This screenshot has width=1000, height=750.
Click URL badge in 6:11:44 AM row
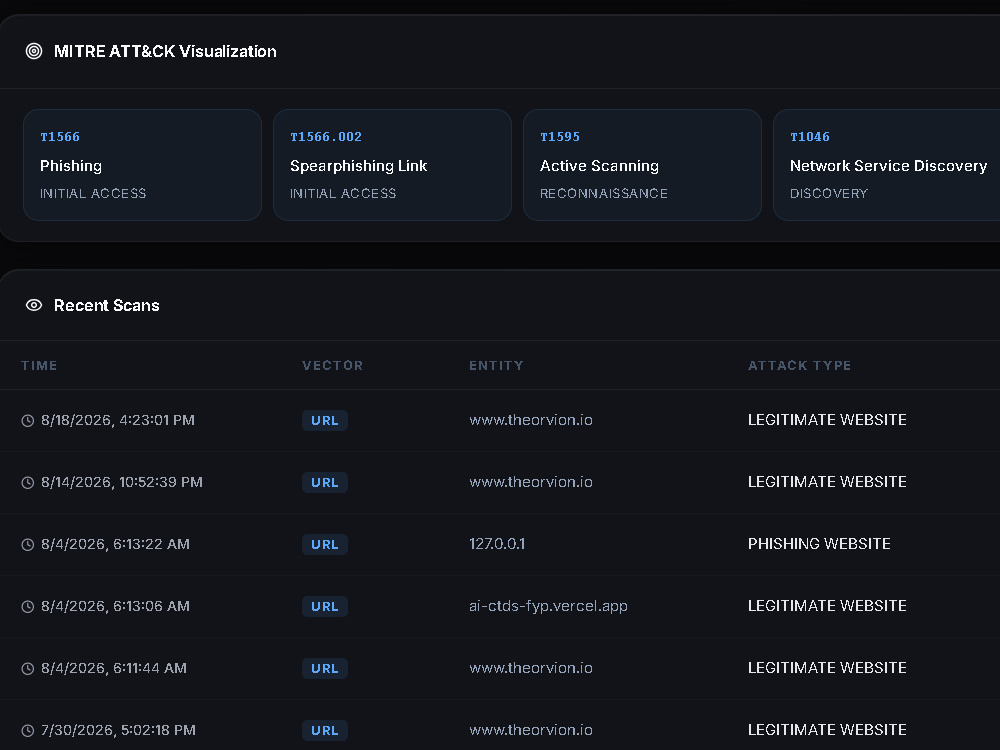pyautogui.click(x=325, y=668)
